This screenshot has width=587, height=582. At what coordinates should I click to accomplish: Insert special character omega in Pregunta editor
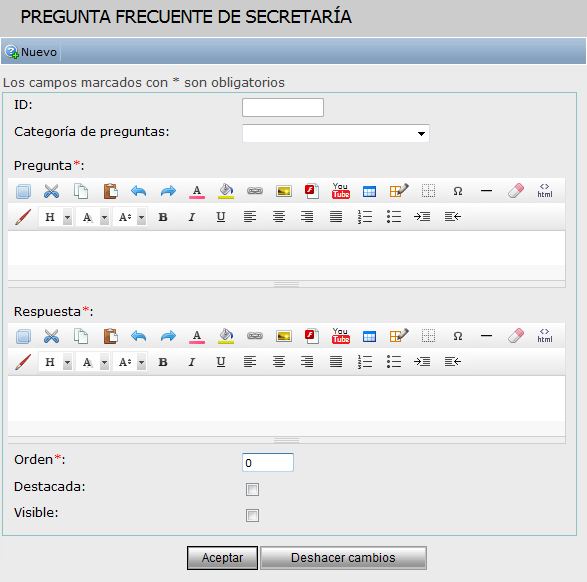457,191
